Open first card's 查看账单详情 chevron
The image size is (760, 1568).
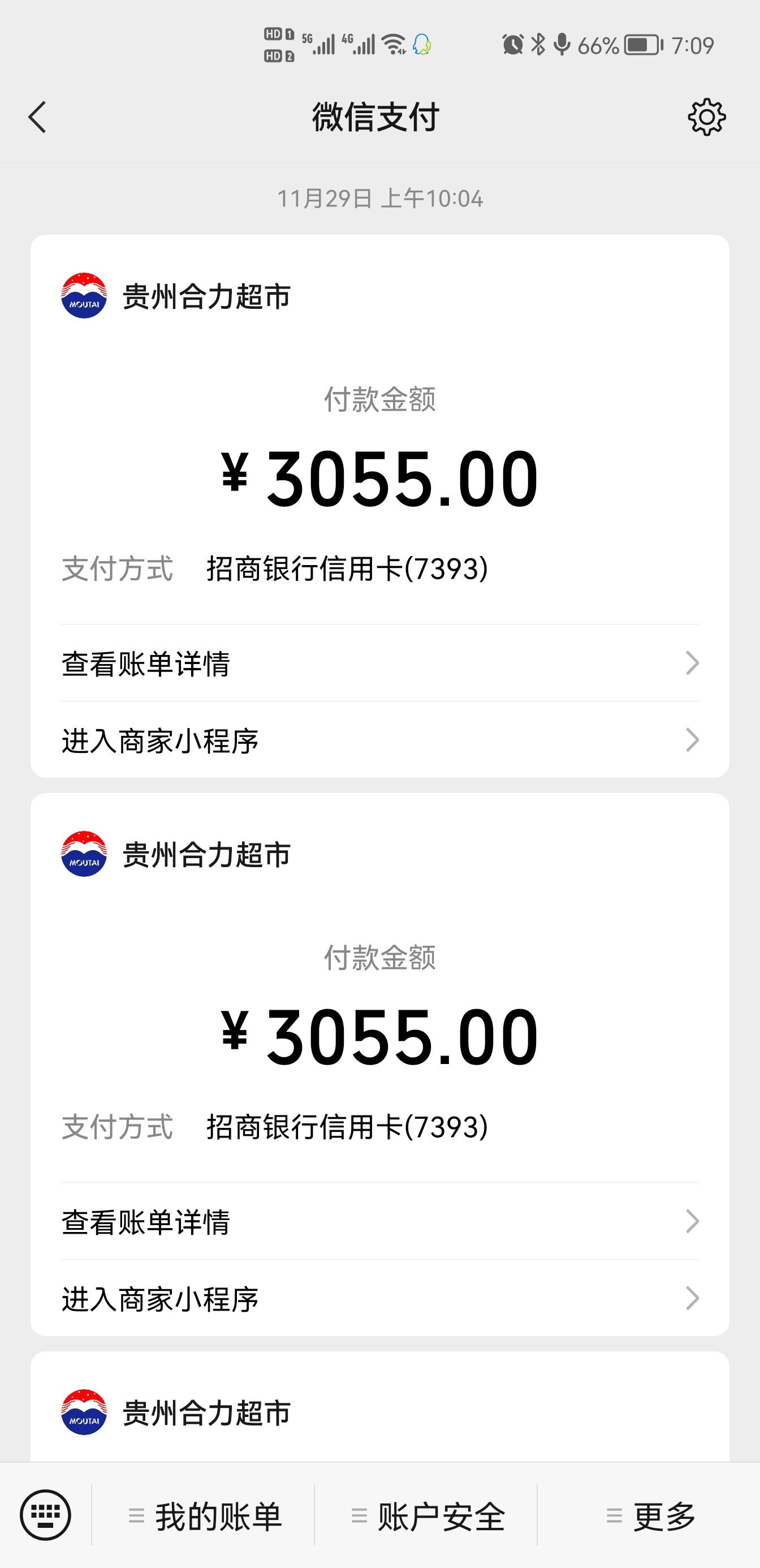(692, 663)
